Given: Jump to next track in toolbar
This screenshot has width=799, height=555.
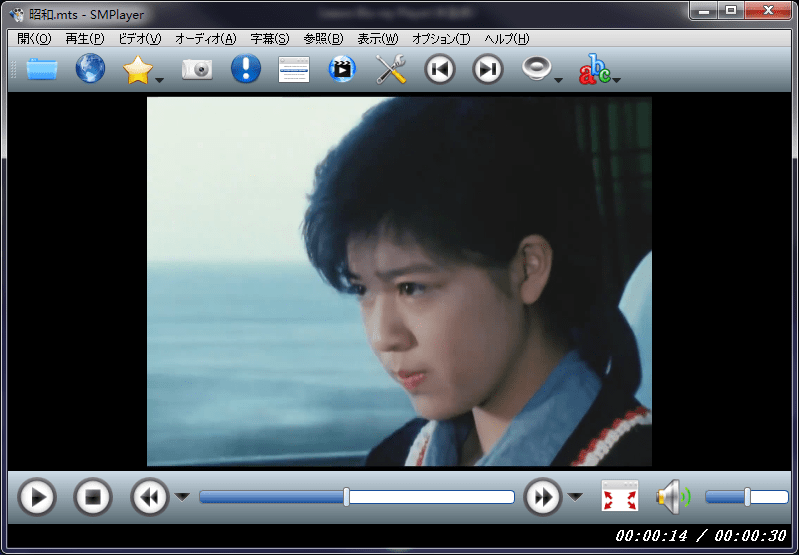Looking at the screenshot, I should (x=488, y=69).
